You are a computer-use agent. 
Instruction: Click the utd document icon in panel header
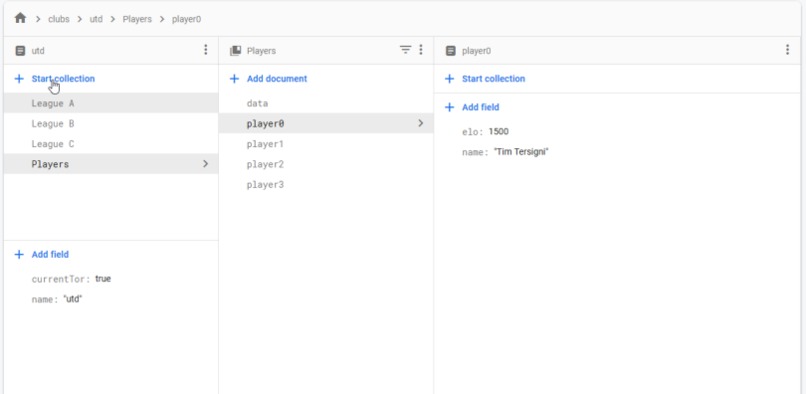pyautogui.click(x=20, y=50)
